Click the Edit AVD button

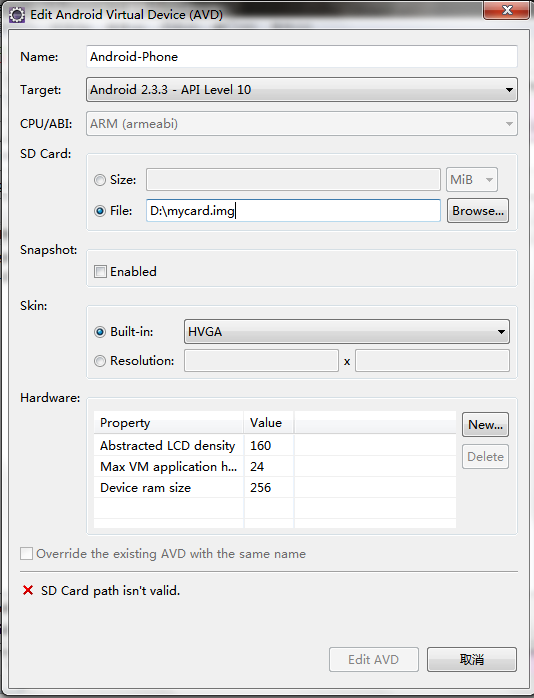[374, 659]
